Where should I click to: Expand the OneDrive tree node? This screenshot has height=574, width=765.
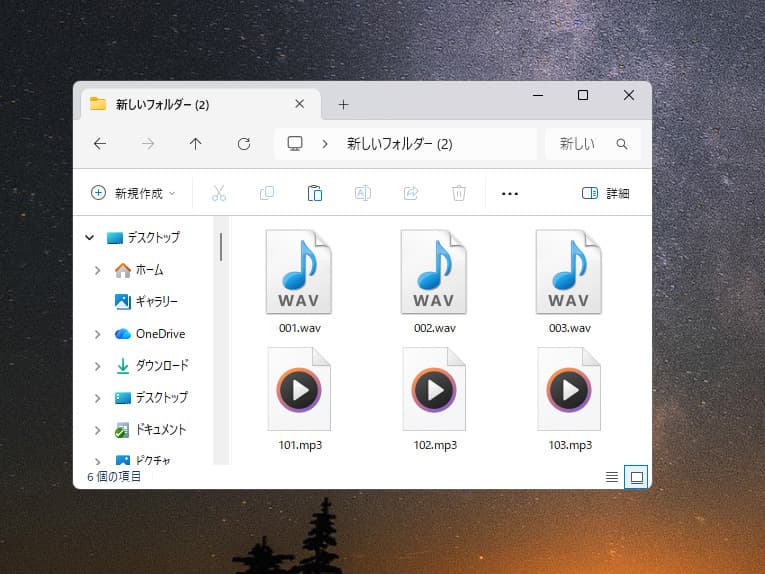pyautogui.click(x=97, y=334)
